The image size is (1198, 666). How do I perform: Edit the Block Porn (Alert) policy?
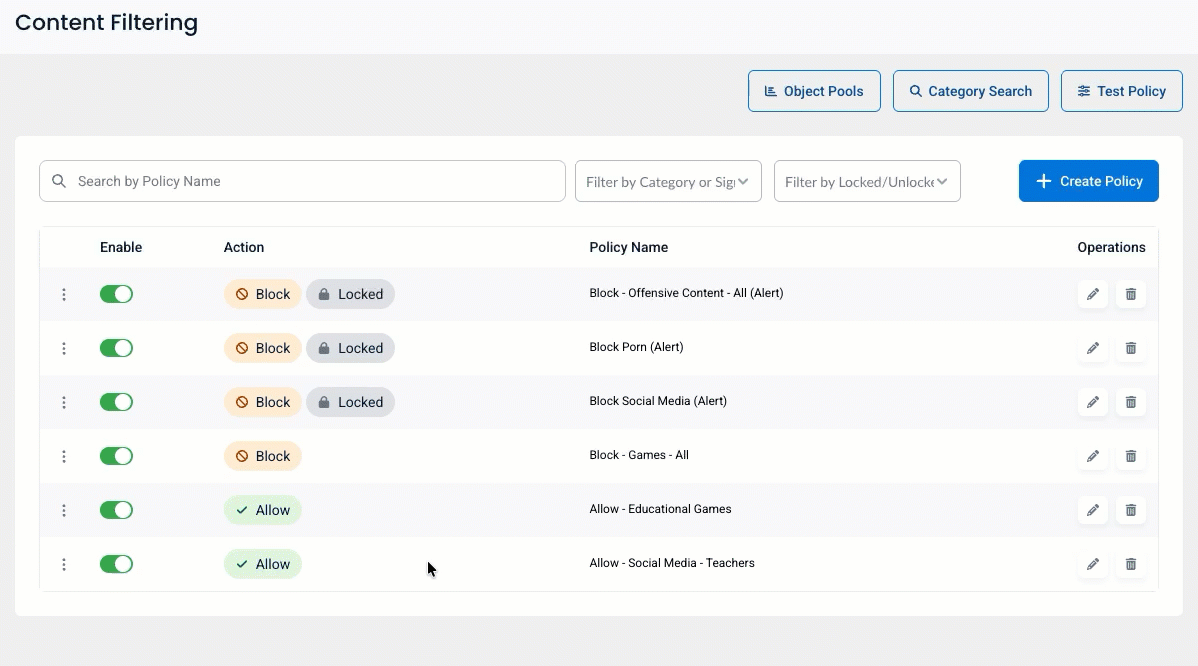pyautogui.click(x=1093, y=348)
